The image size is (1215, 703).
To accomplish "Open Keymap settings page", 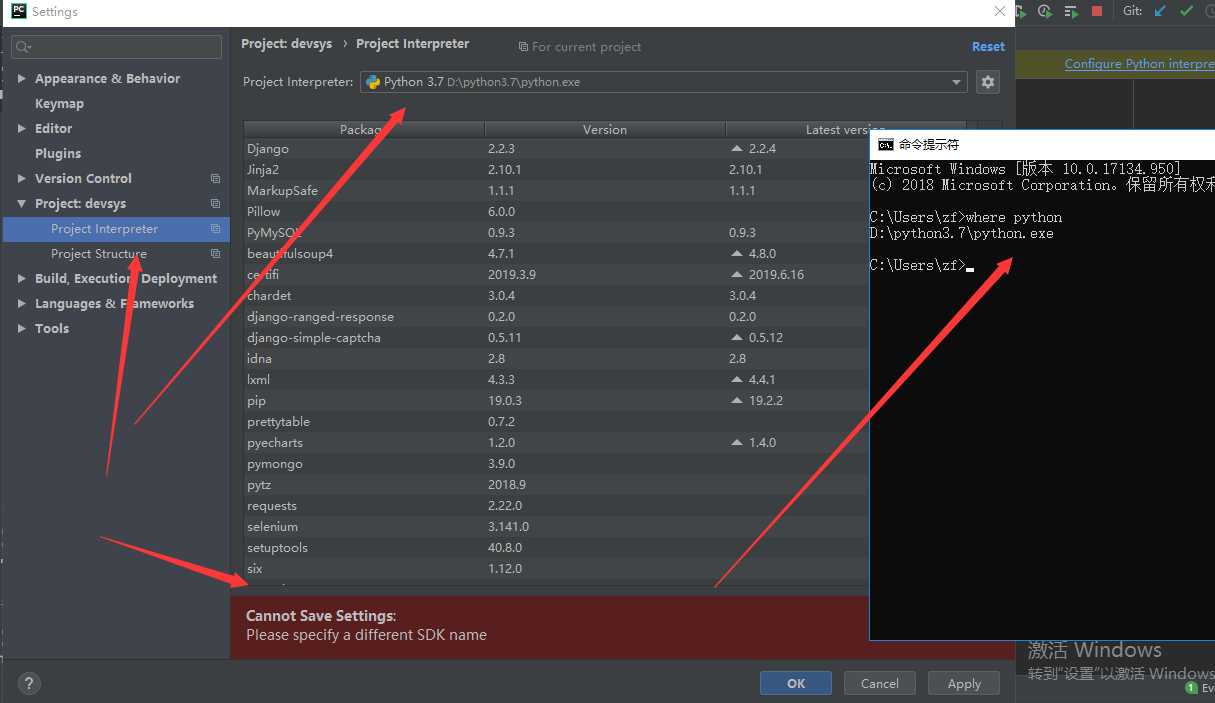I will click(x=59, y=103).
